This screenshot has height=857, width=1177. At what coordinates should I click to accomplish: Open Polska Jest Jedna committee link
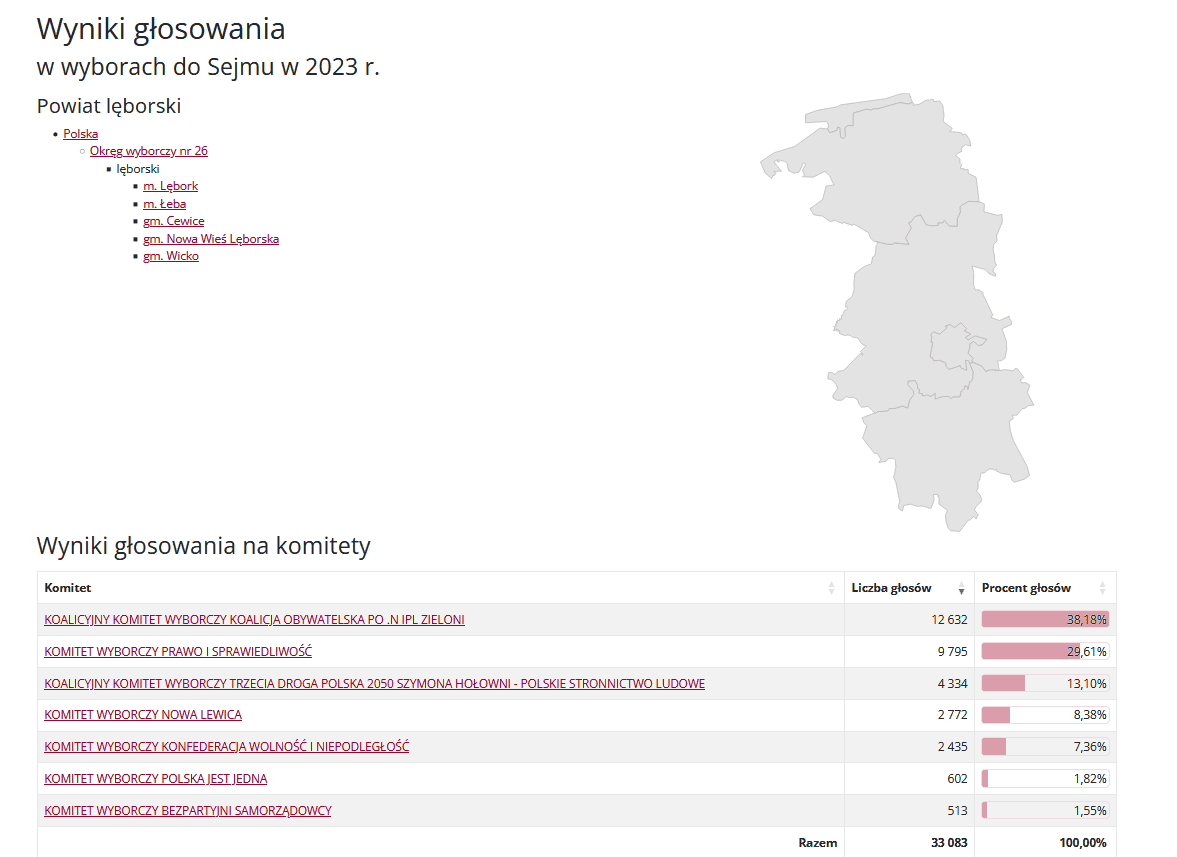coord(155,779)
